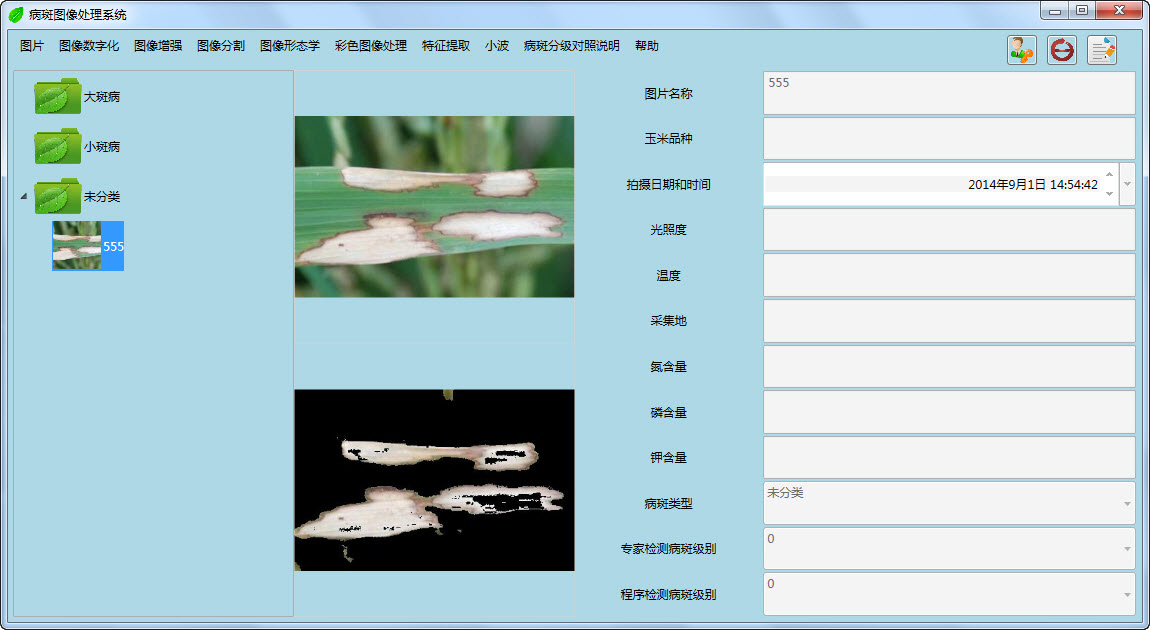The image size is (1150, 630).
Task: Open the 未分类 folder icon
Action: pyautogui.click(x=57, y=196)
